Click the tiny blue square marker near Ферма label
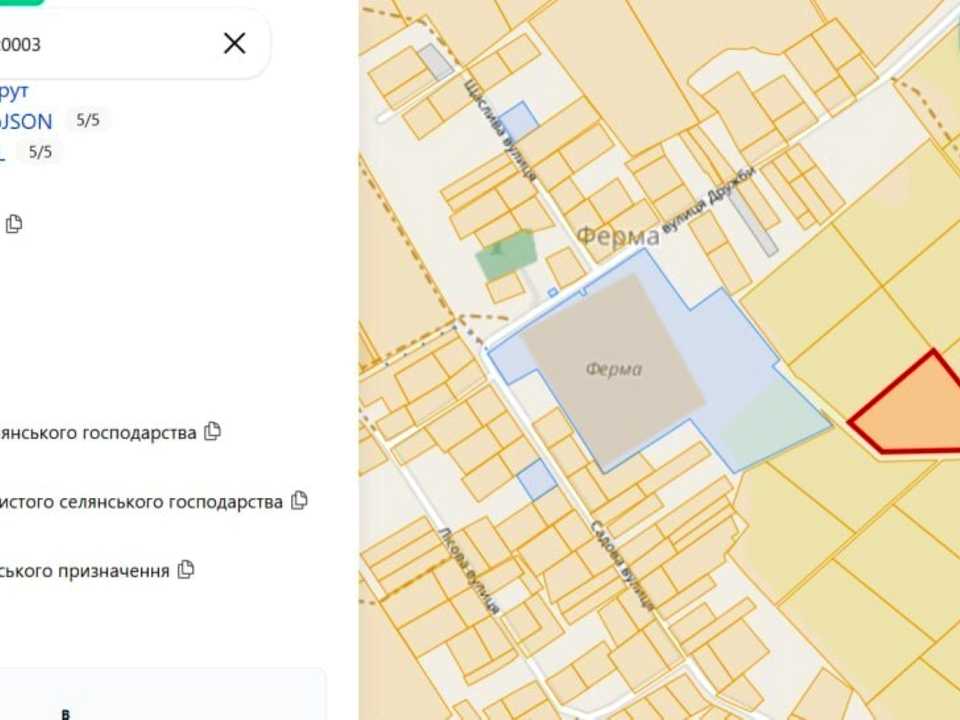960x720 pixels. pos(553,293)
